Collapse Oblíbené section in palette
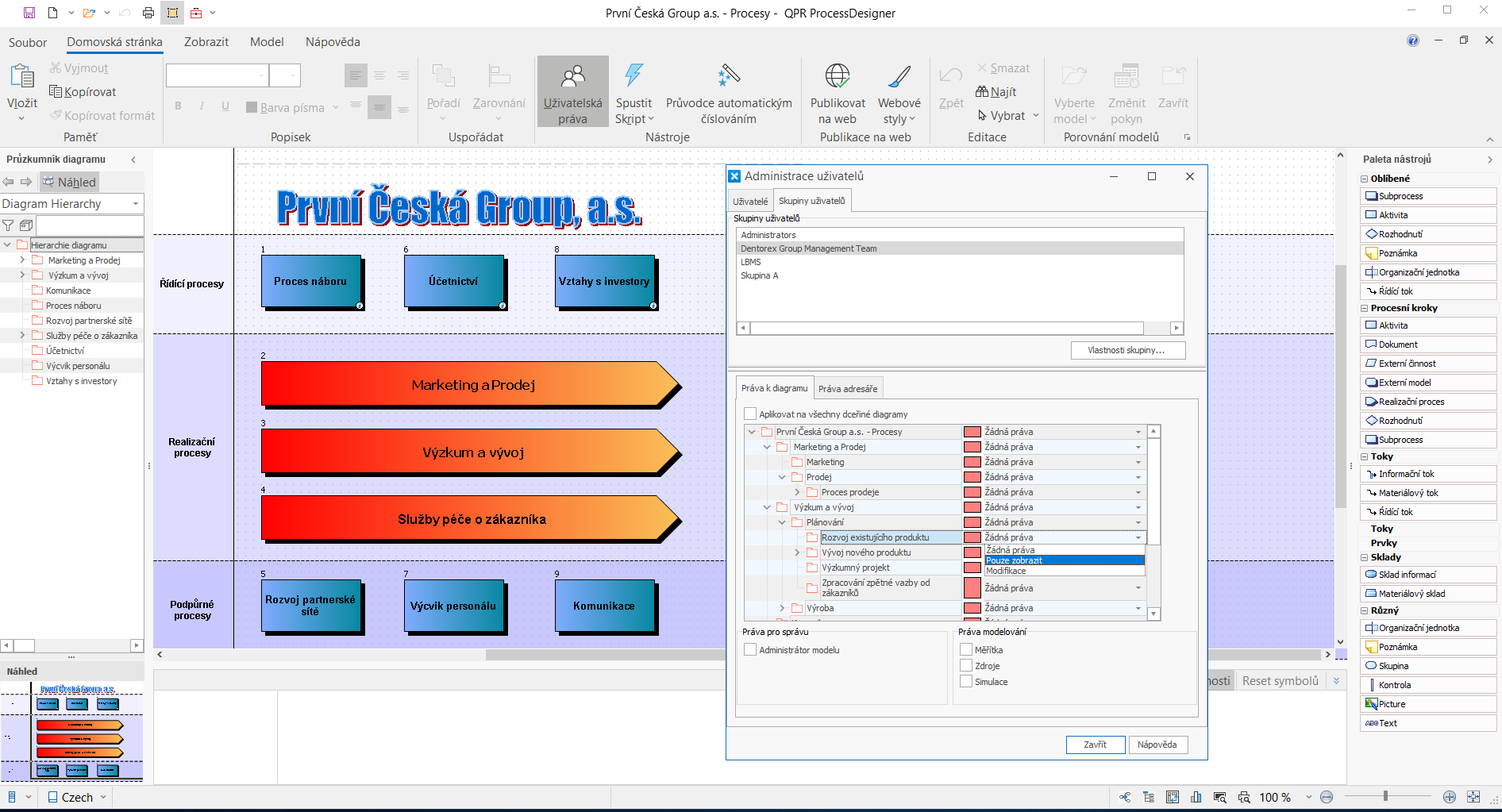The image size is (1502, 812). coord(1365,179)
